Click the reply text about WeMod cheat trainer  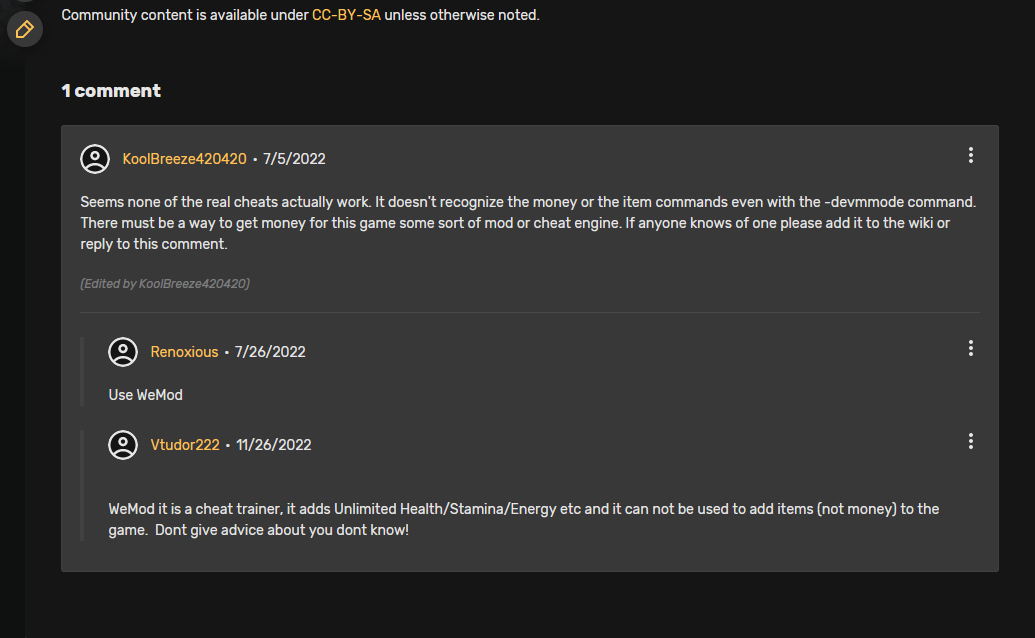523,519
